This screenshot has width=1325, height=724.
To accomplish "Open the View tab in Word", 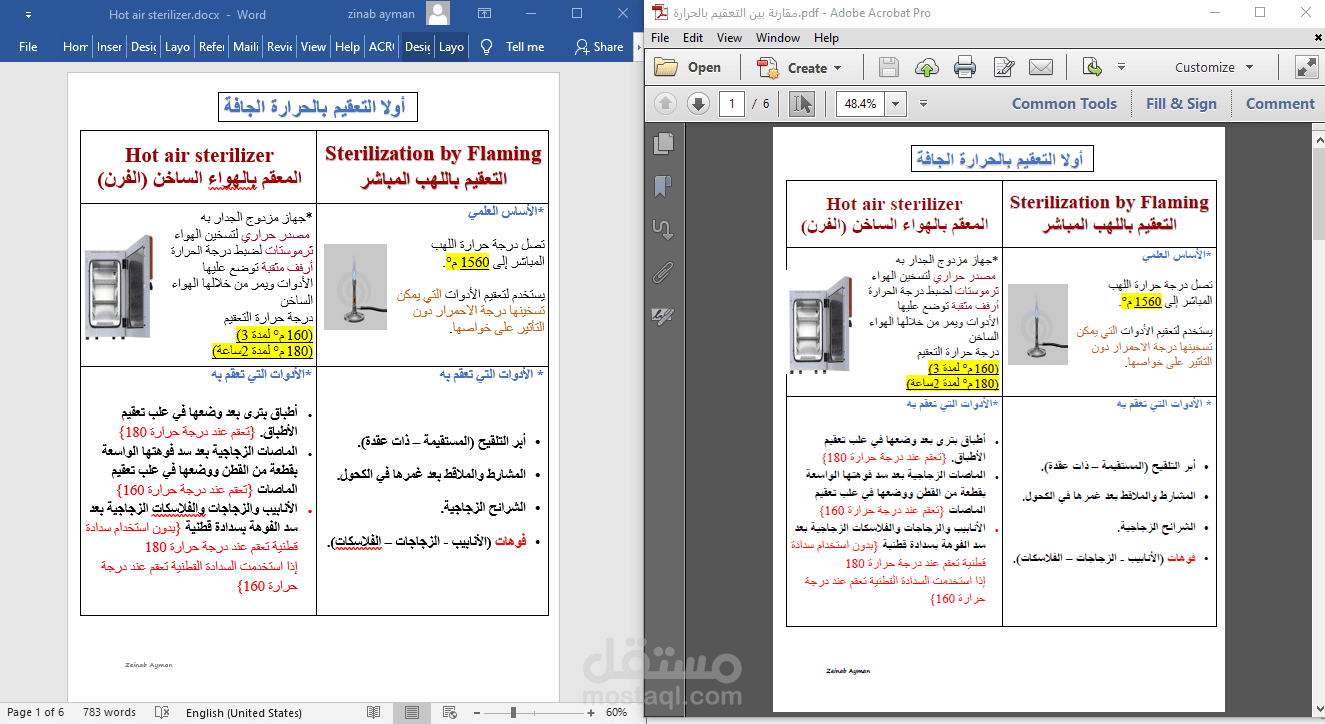I will click(313, 47).
